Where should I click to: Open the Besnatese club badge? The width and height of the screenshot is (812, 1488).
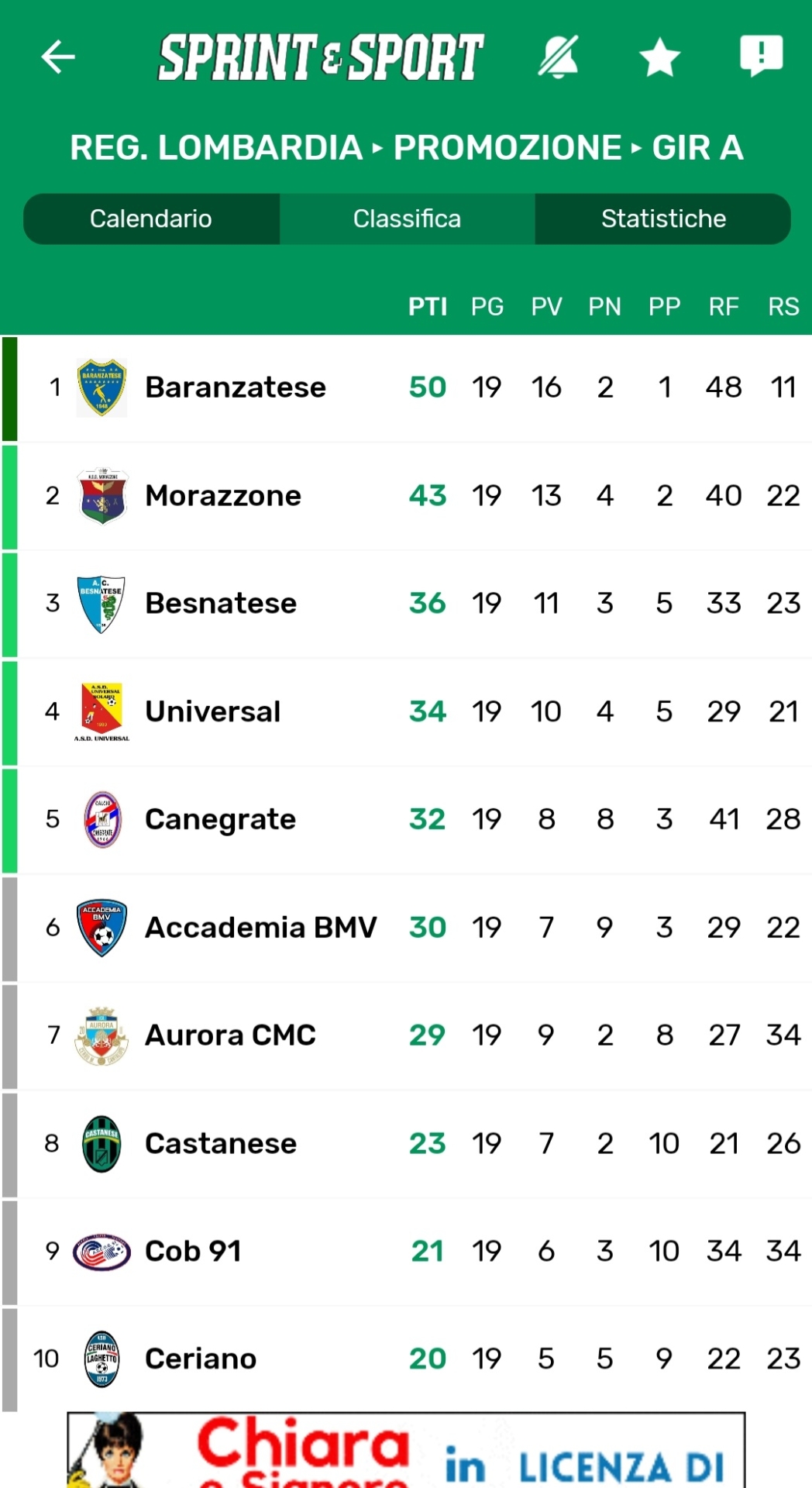point(101,604)
